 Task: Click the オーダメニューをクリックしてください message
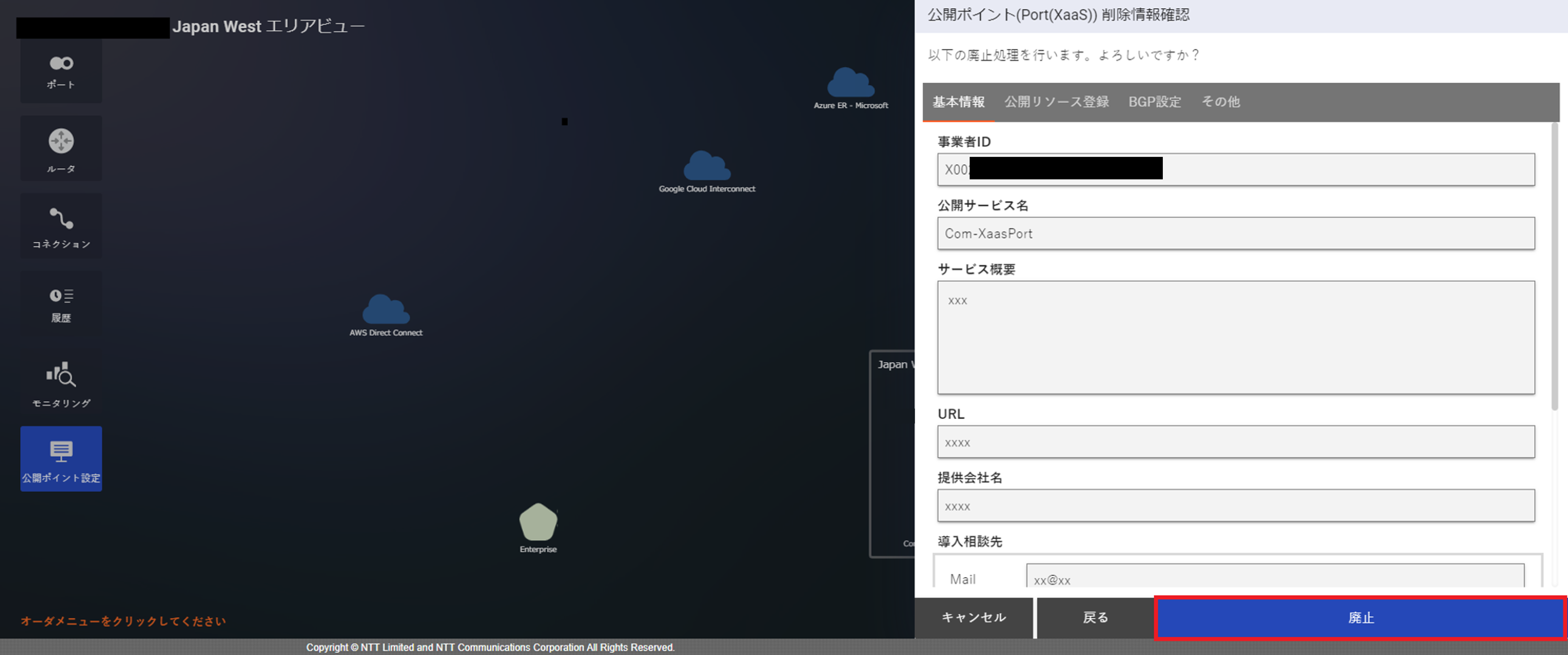[x=123, y=621]
